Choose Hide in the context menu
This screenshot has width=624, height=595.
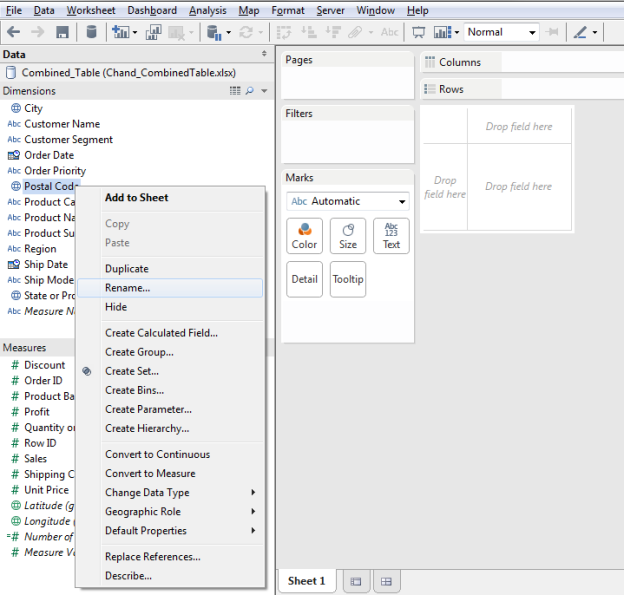click(x=170, y=307)
